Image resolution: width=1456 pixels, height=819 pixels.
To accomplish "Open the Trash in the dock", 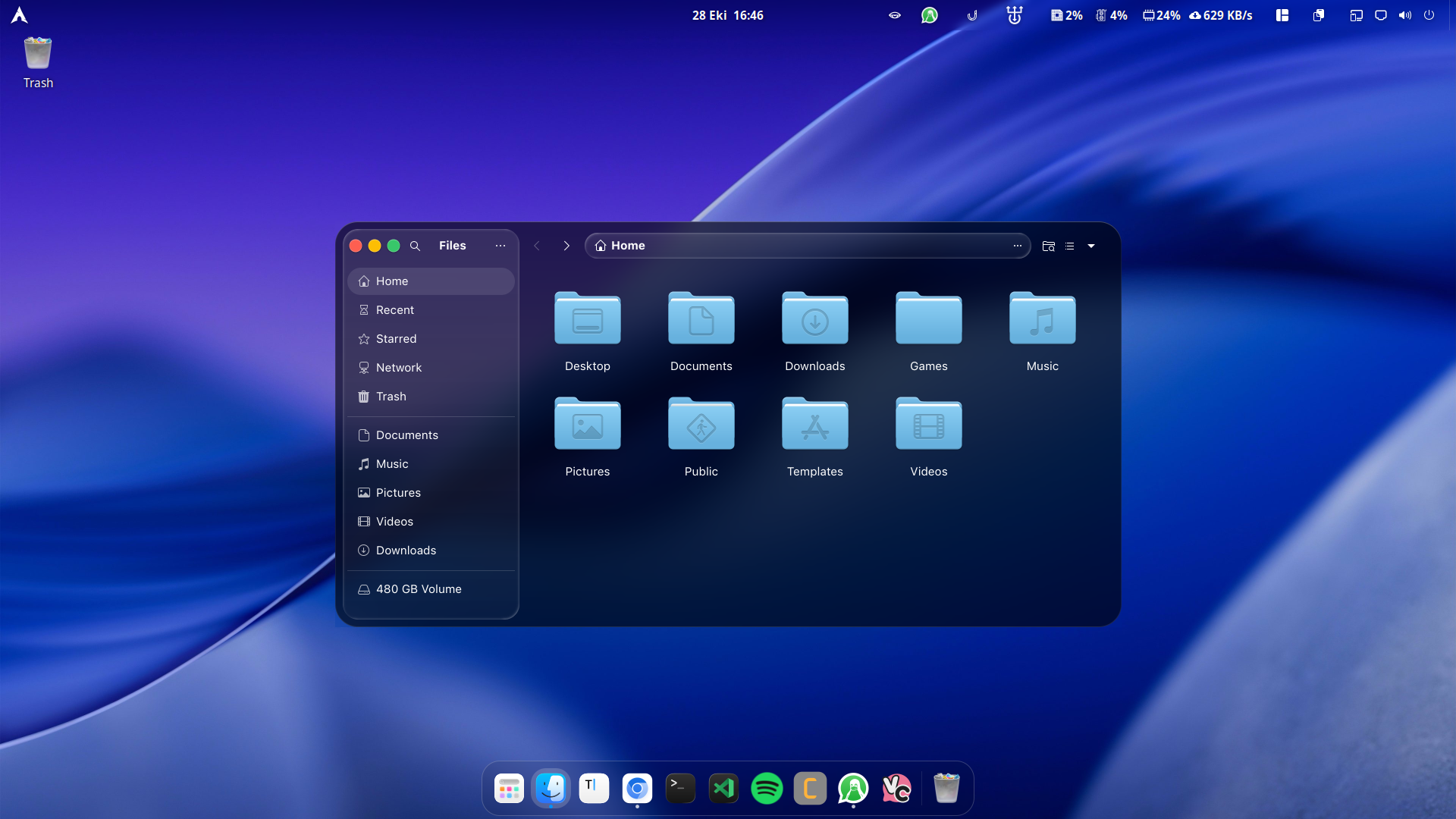I will (946, 789).
